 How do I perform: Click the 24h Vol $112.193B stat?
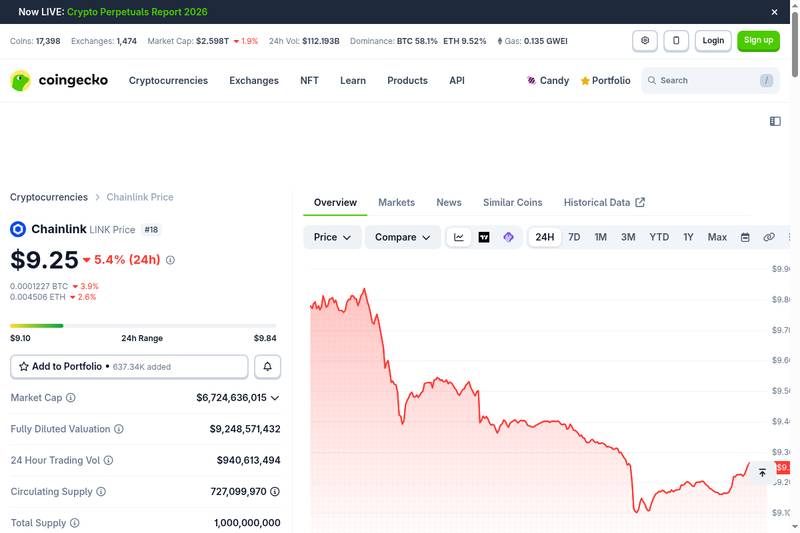coord(304,41)
